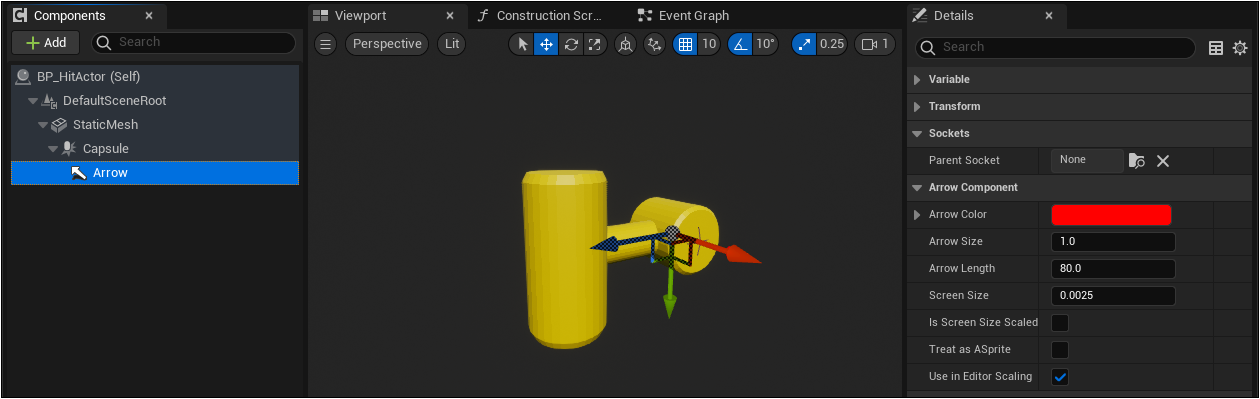Choose the Select mode cursor tool
The height and width of the screenshot is (399, 1260).
coord(521,44)
